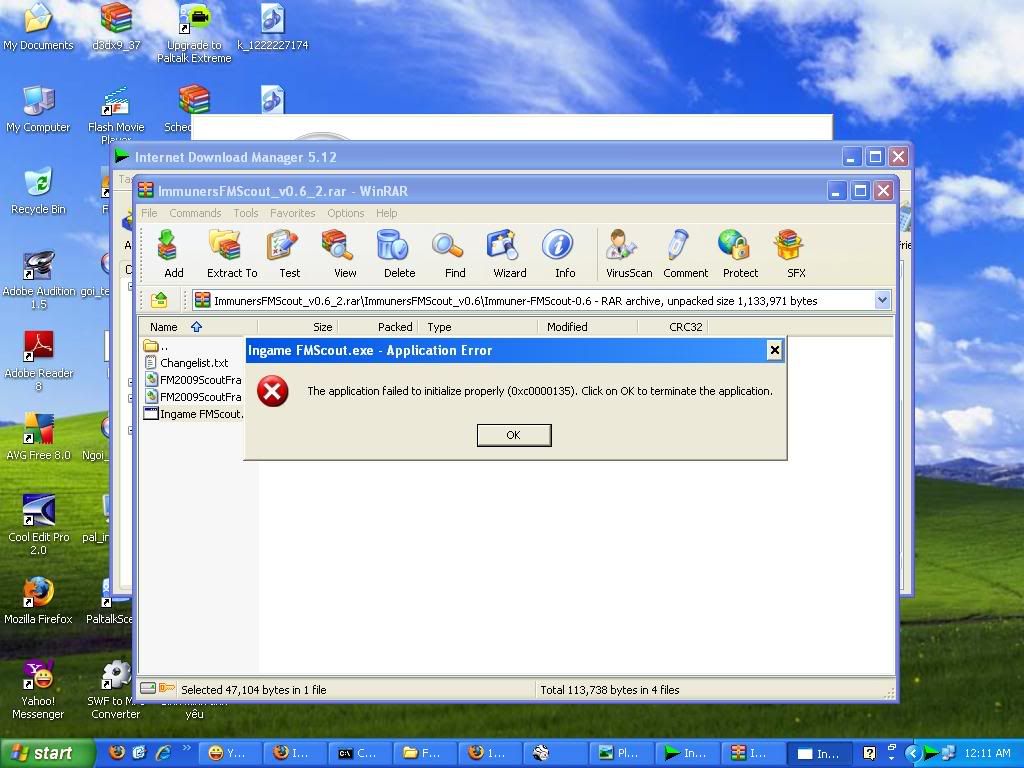Sort the file list by Name column
This screenshot has width=1024, height=768.
point(198,327)
